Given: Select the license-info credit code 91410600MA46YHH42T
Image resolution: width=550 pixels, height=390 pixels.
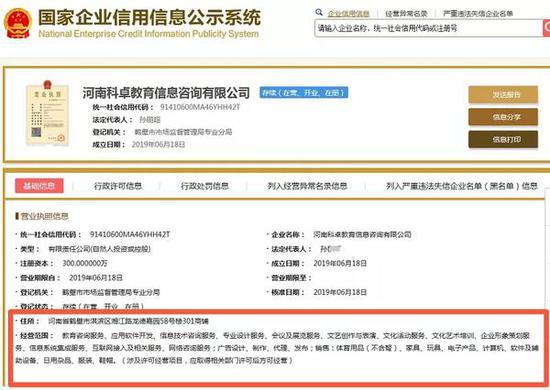Looking at the screenshot, I should [x=130, y=234].
